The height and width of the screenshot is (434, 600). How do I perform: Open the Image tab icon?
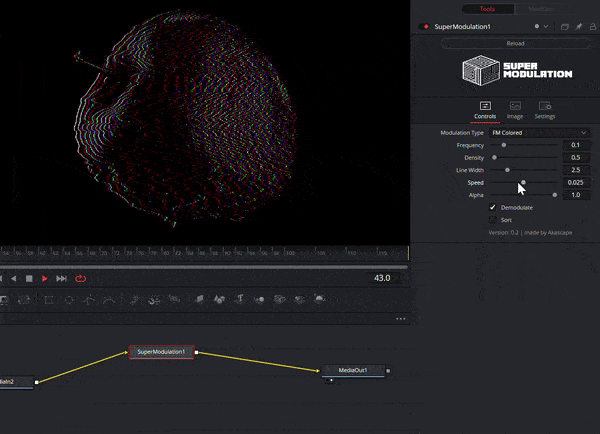[x=515, y=105]
